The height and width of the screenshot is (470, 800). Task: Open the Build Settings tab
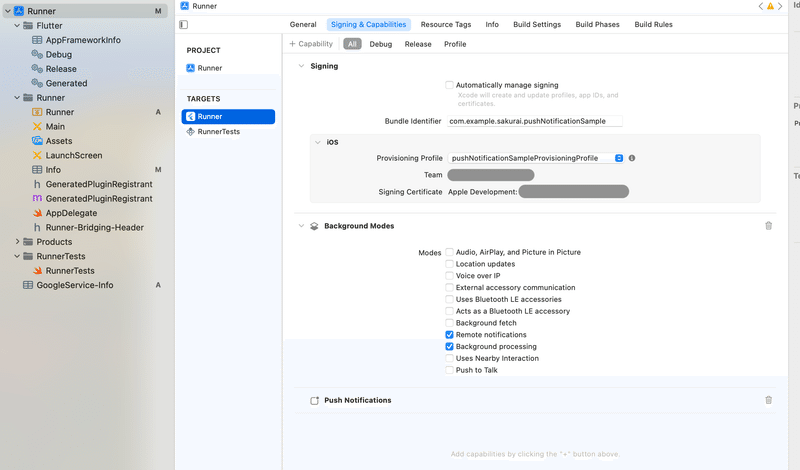tap(537, 24)
